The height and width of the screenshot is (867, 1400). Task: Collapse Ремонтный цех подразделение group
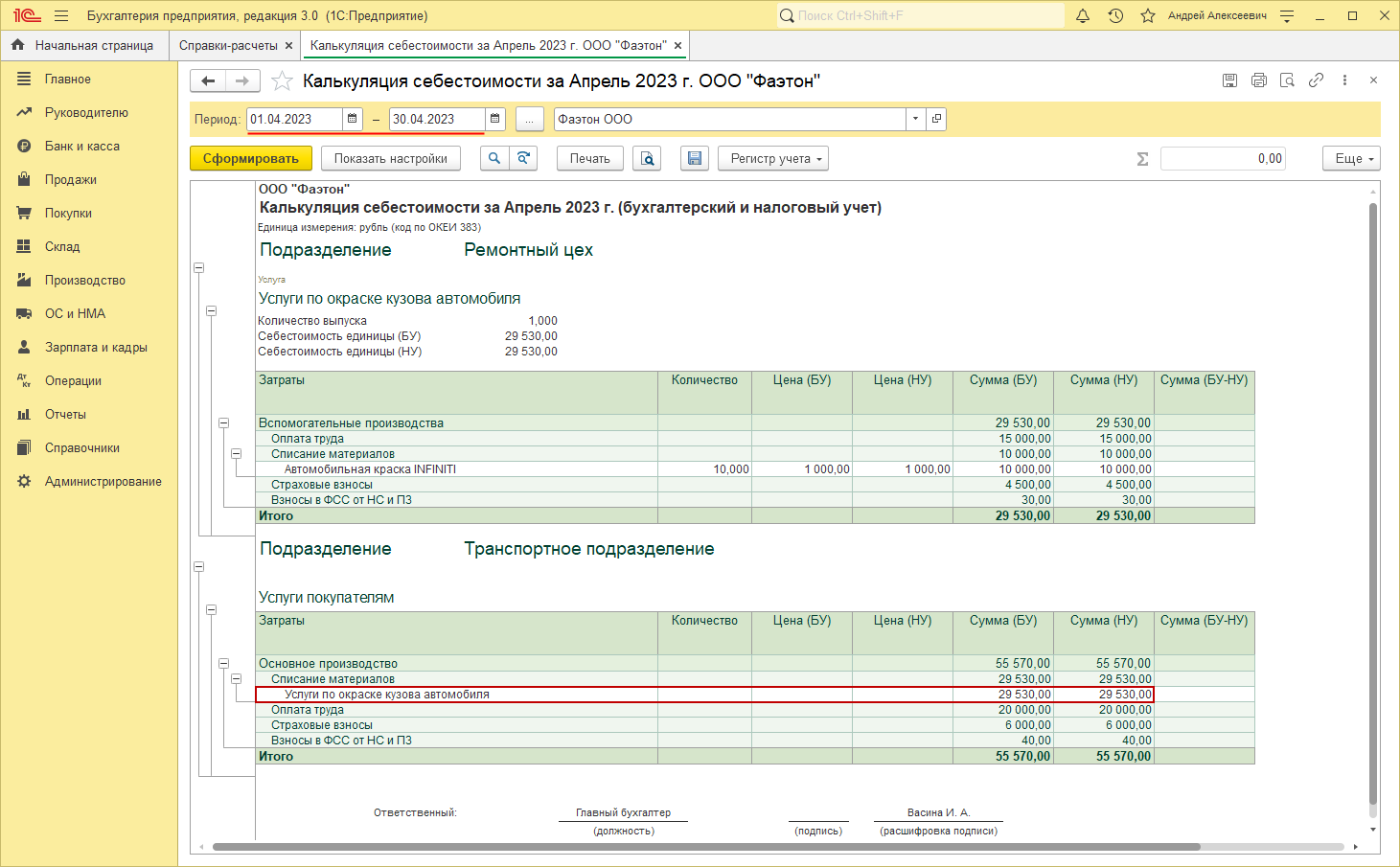[x=199, y=268]
